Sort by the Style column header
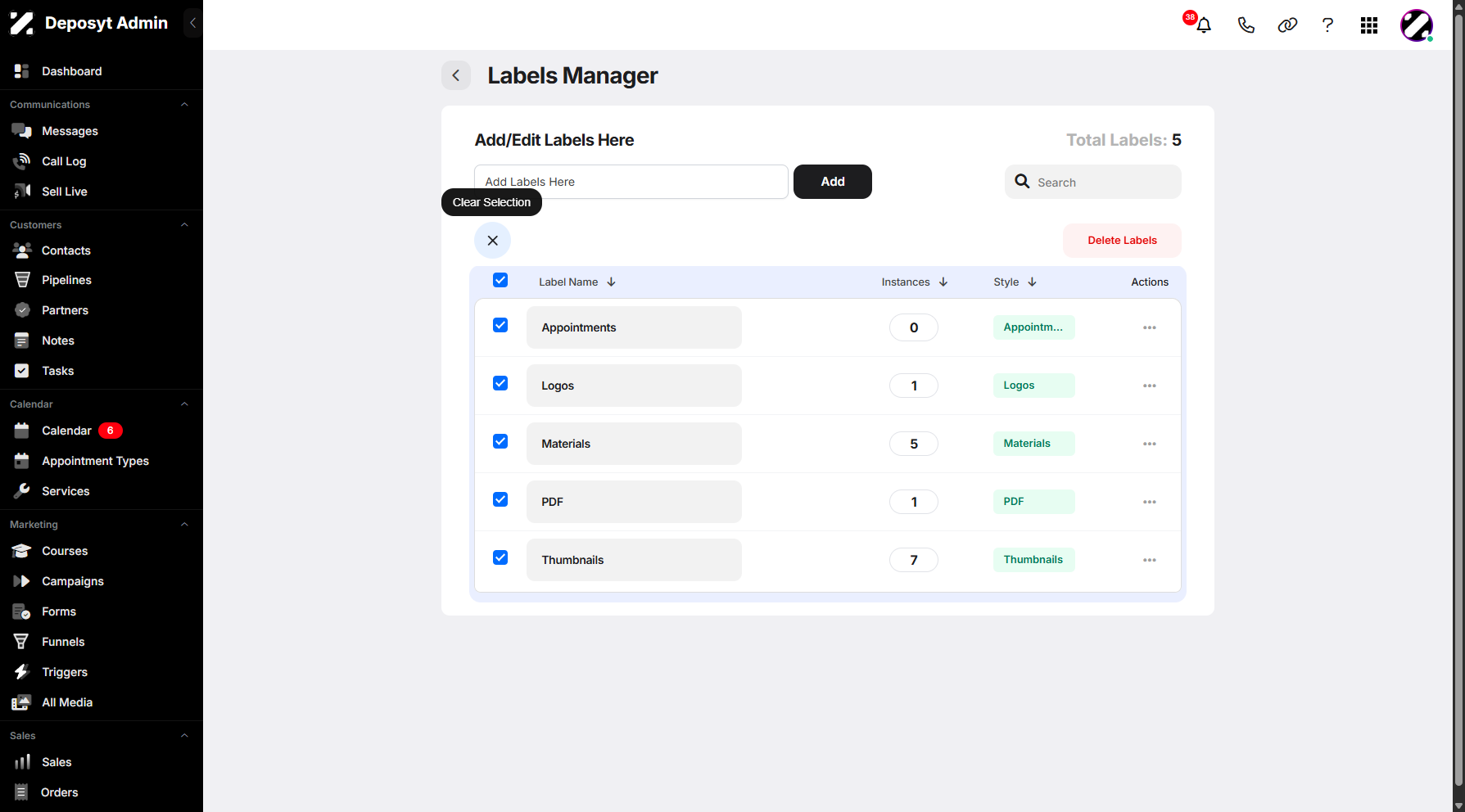 coord(1015,282)
